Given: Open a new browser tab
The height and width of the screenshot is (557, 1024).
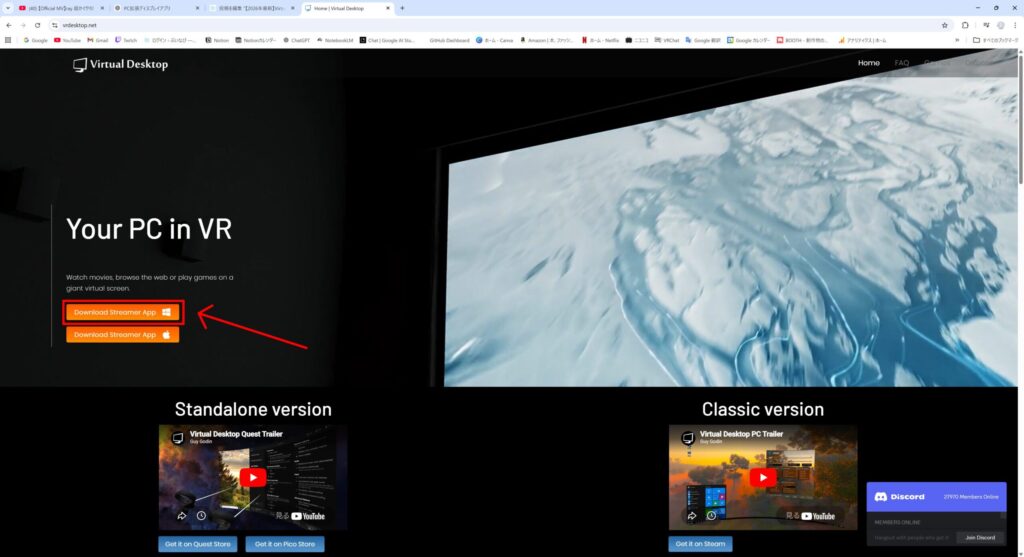Looking at the screenshot, I should pos(402,8).
